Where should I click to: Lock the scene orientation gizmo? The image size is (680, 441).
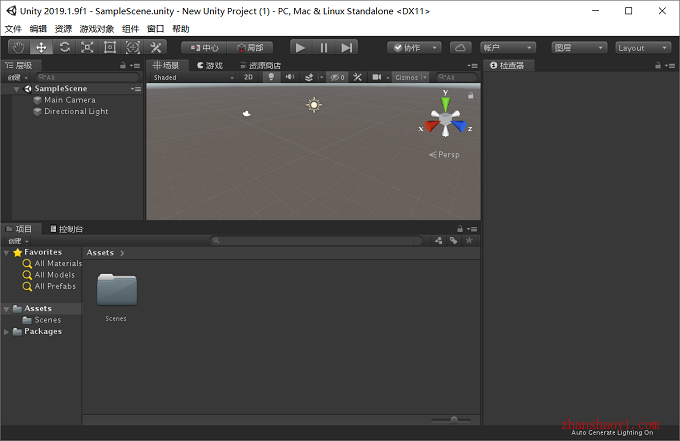[x=471, y=95]
